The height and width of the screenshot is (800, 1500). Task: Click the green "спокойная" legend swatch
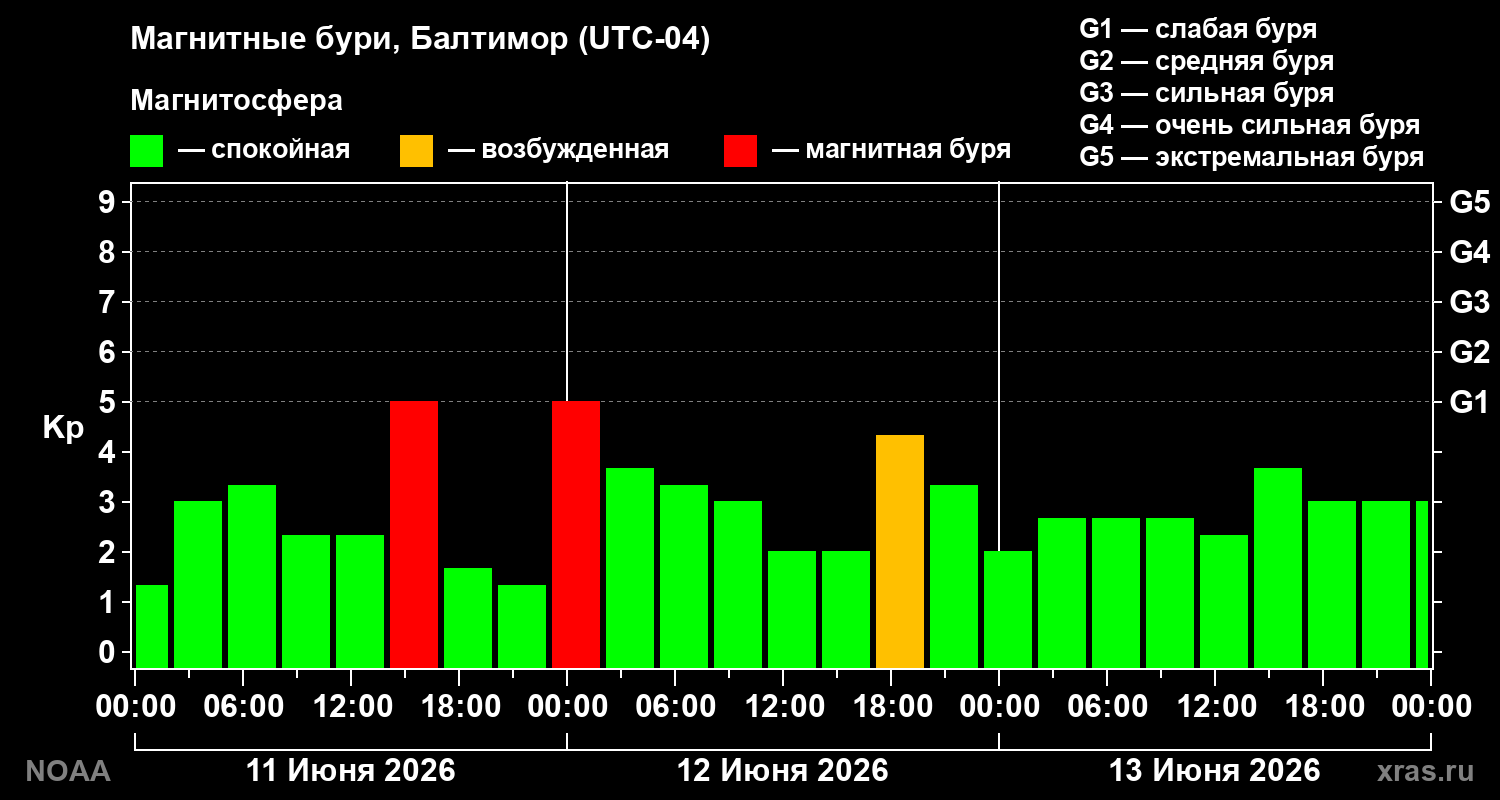pyautogui.click(x=146, y=151)
